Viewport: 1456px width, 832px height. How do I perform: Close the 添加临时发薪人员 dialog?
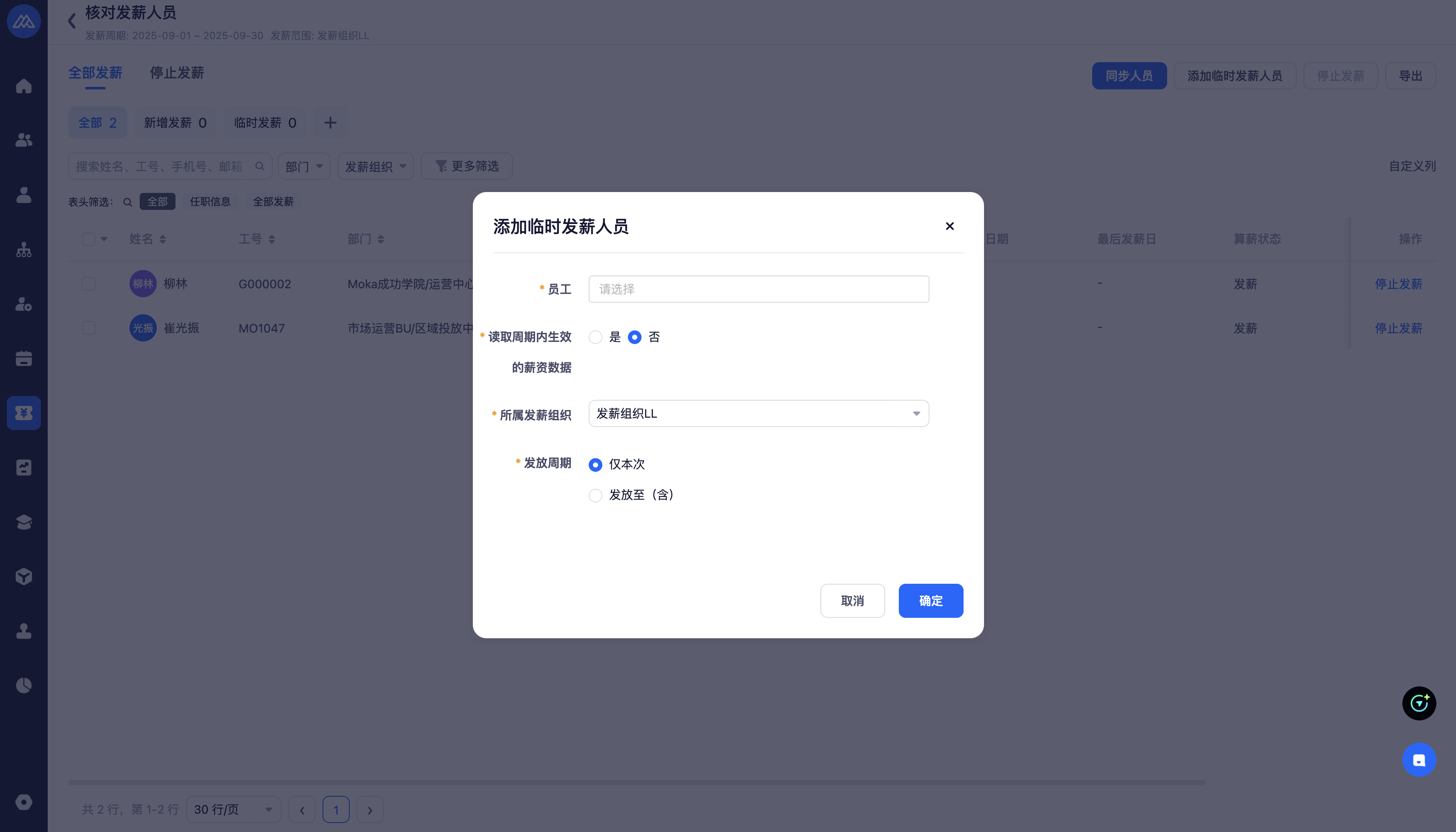click(950, 226)
